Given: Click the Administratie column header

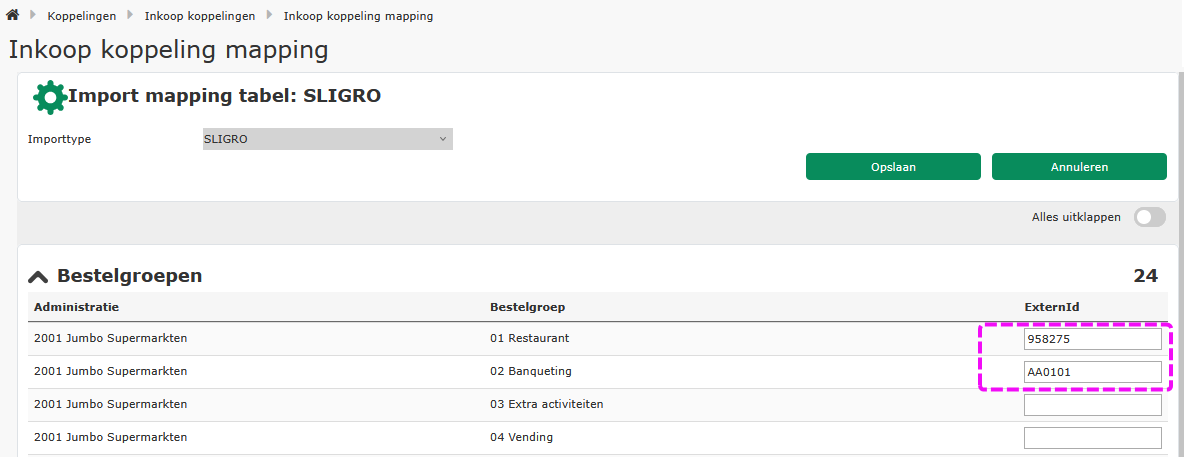Looking at the screenshot, I should click(x=76, y=307).
